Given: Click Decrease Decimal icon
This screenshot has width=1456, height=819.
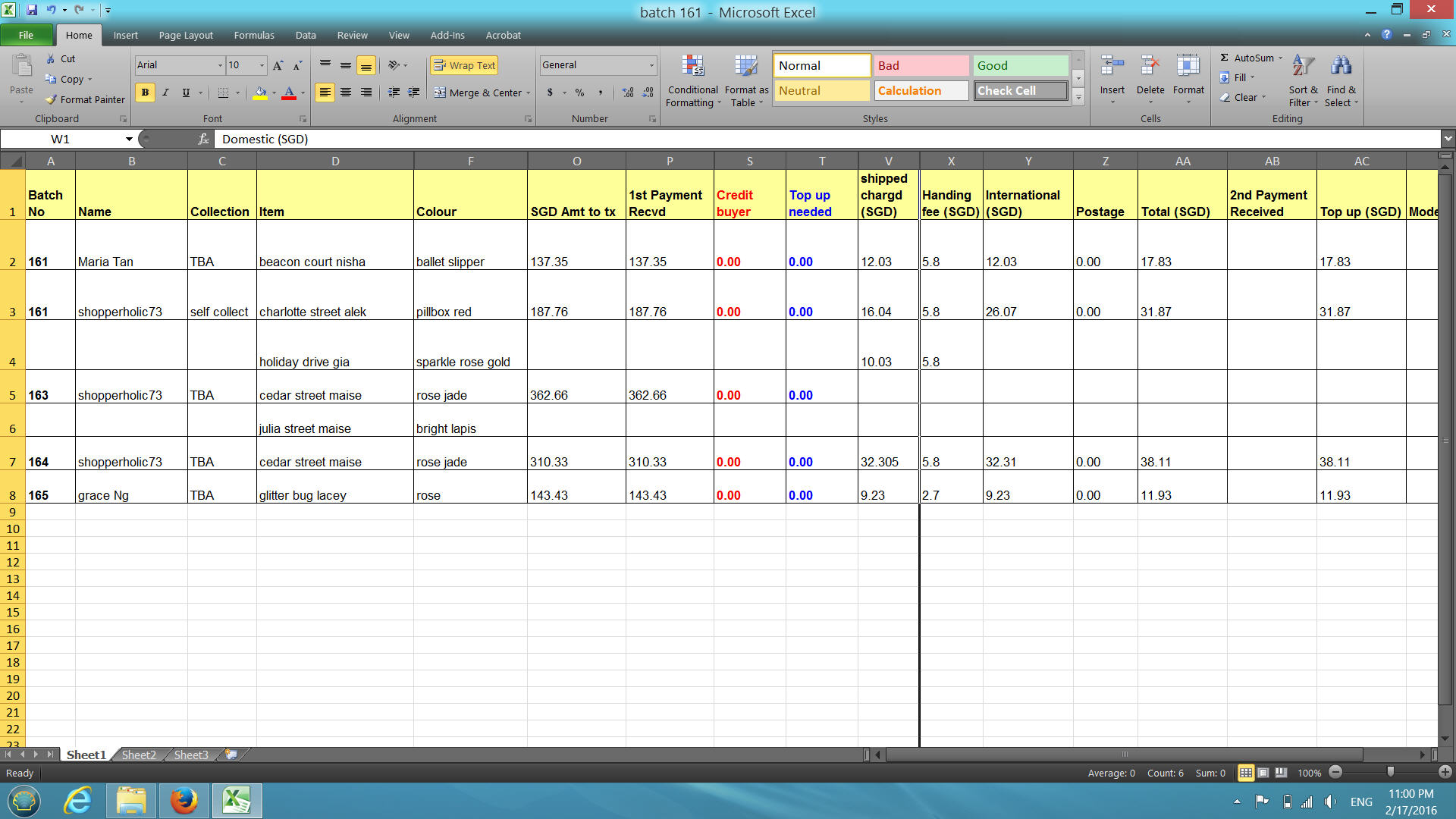Looking at the screenshot, I should 648,93.
